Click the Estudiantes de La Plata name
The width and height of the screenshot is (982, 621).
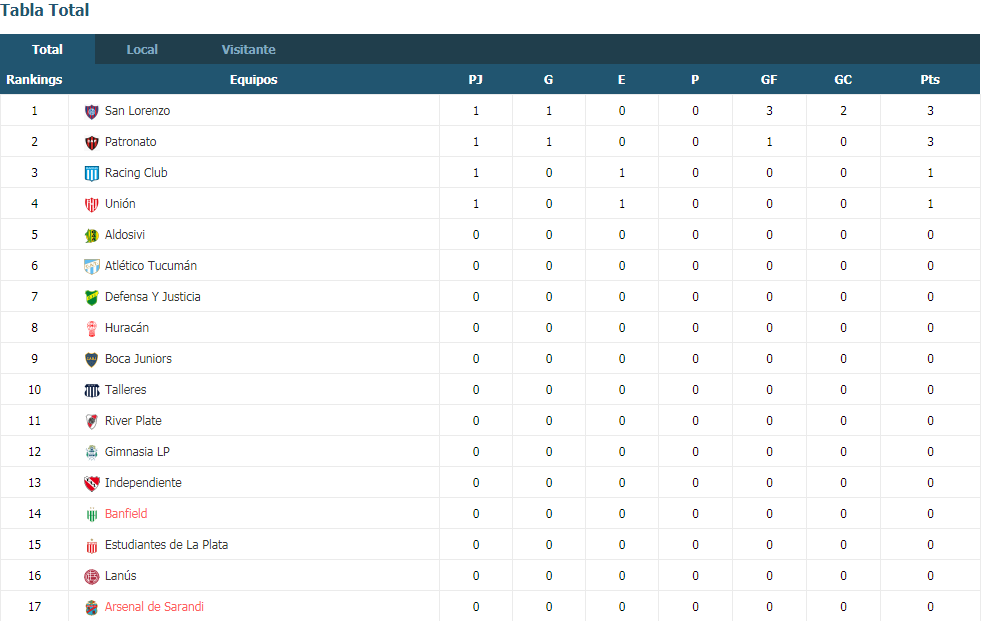point(166,545)
